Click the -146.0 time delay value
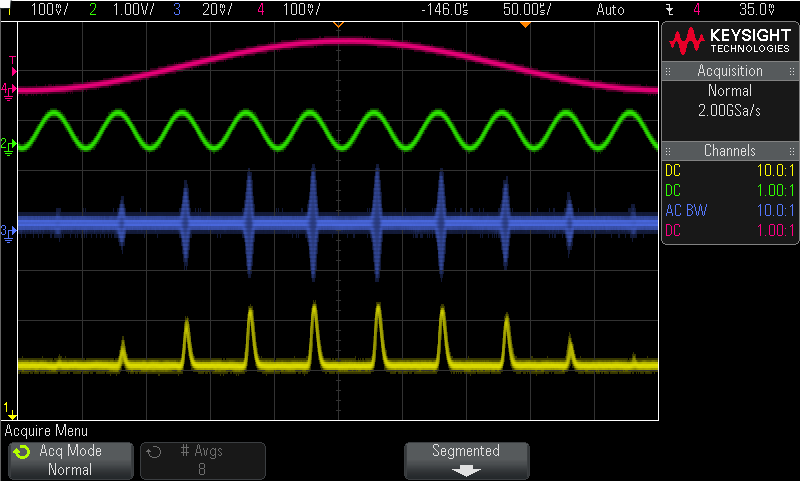The image size is (800, 481). (x=445, y=9)
